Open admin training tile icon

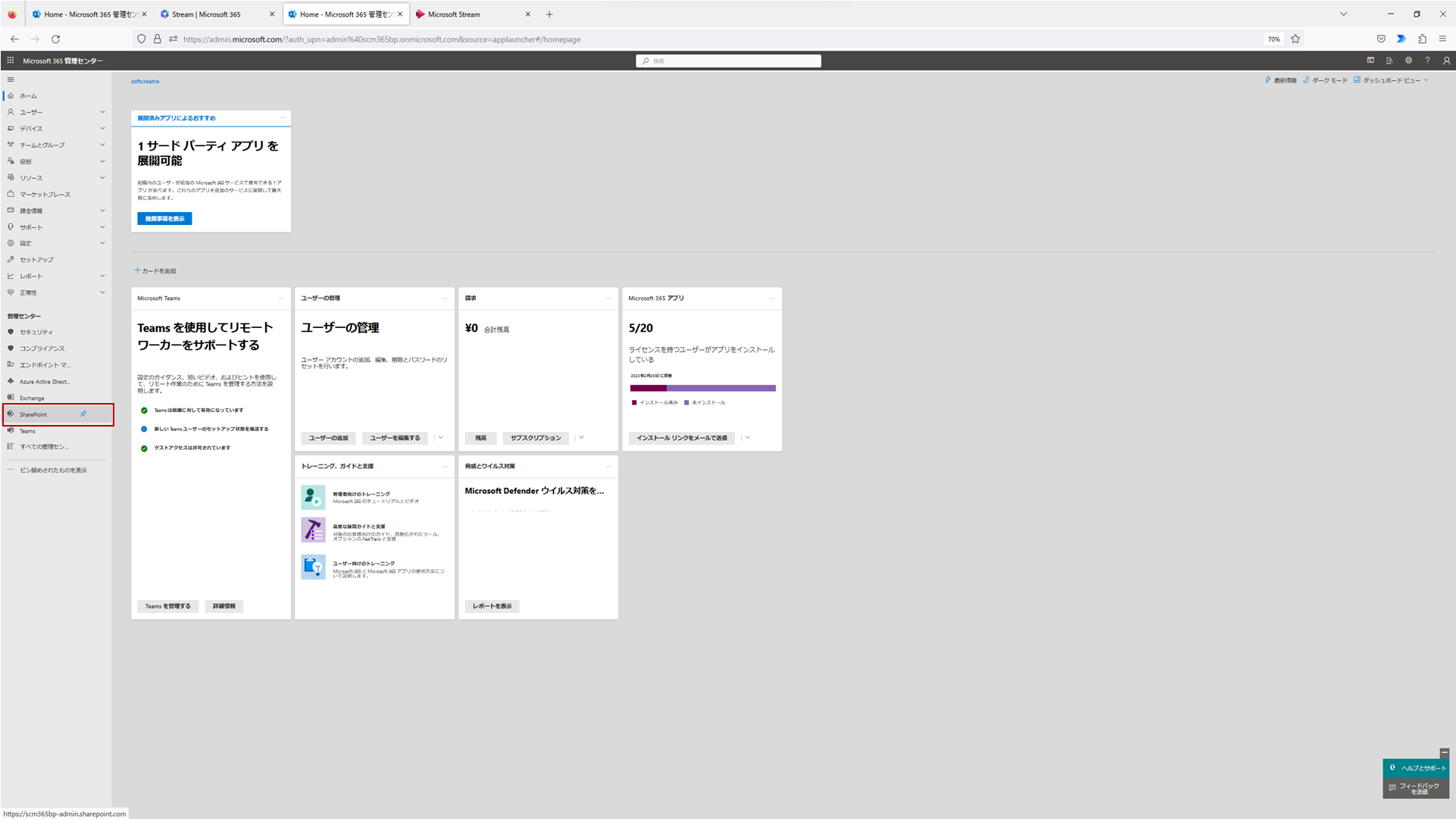tap(313, 497)
